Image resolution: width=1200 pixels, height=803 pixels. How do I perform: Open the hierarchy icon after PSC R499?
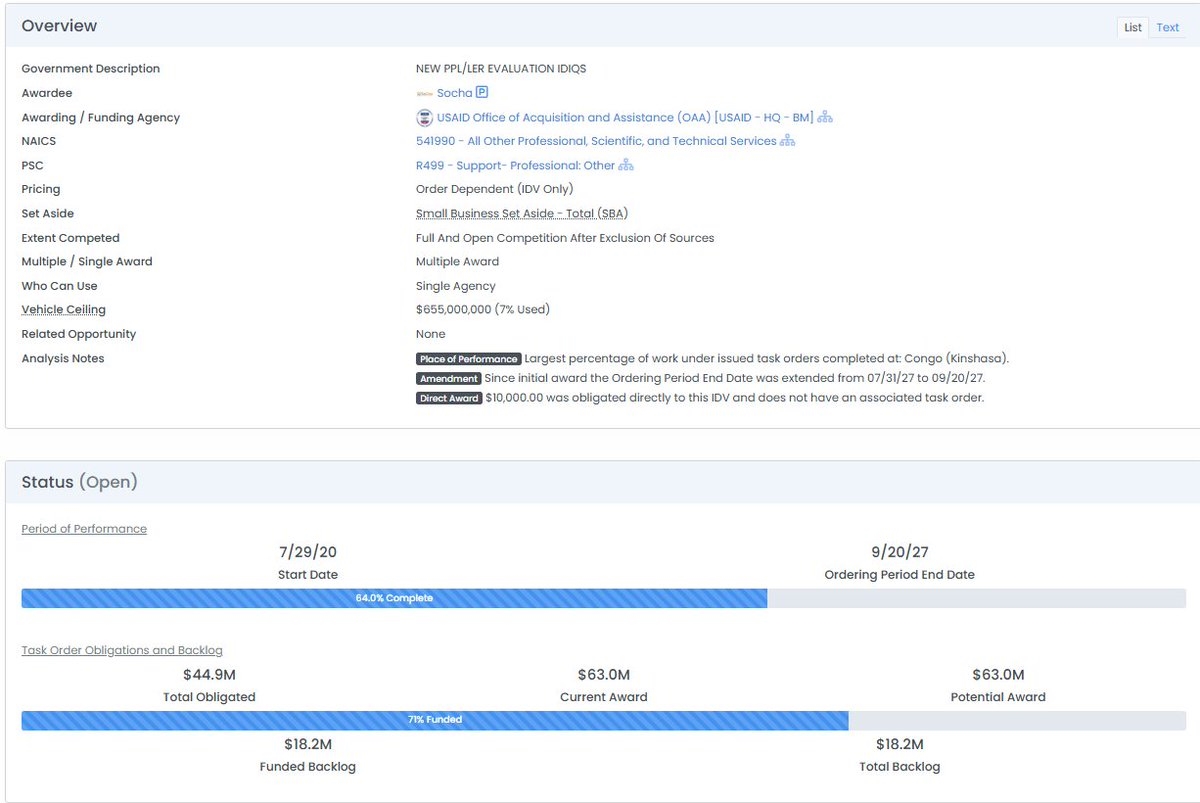626,165
